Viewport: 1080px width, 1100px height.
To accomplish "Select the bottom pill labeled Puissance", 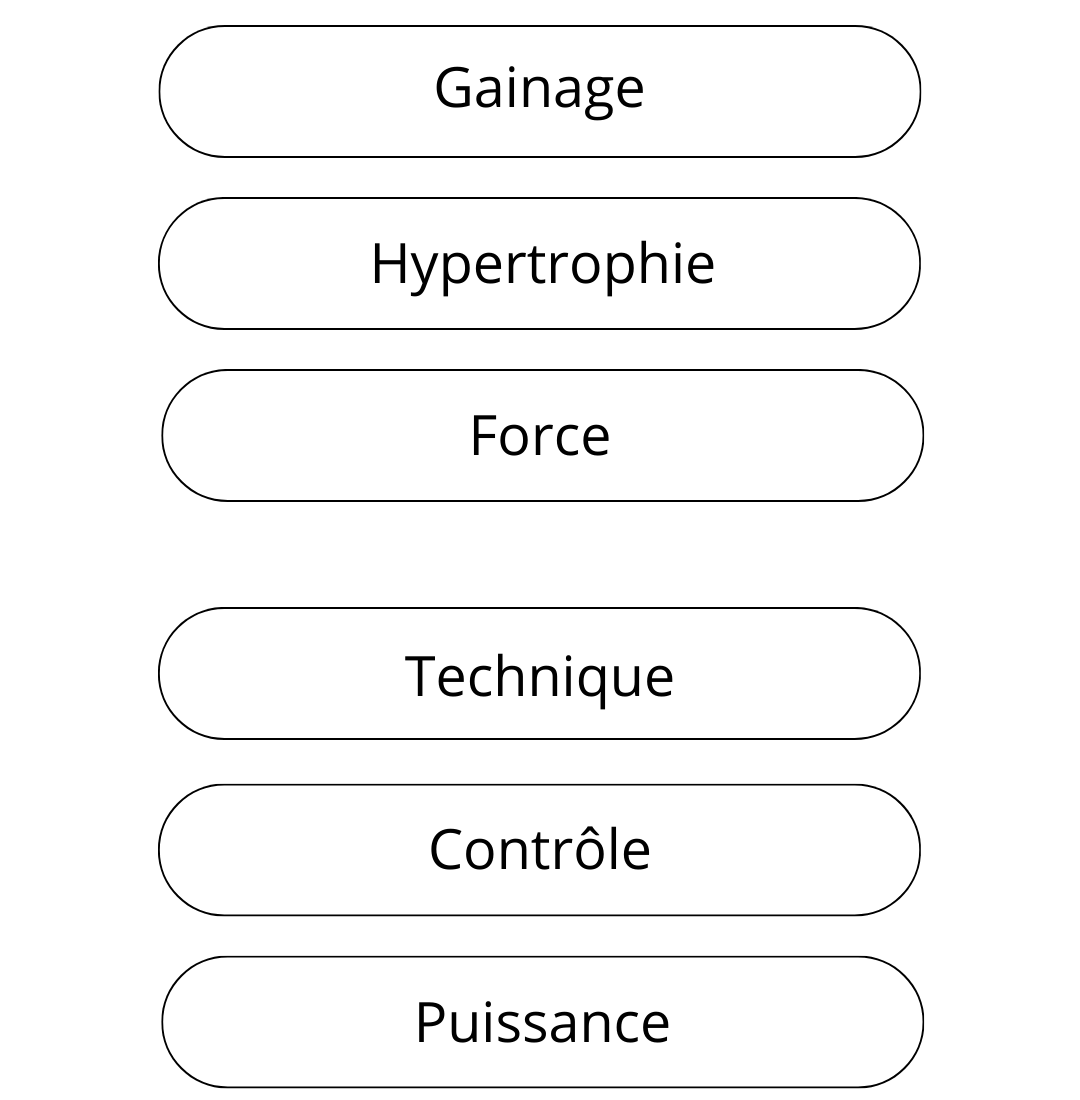I will pyautogui.click(x=541, y=1021).
